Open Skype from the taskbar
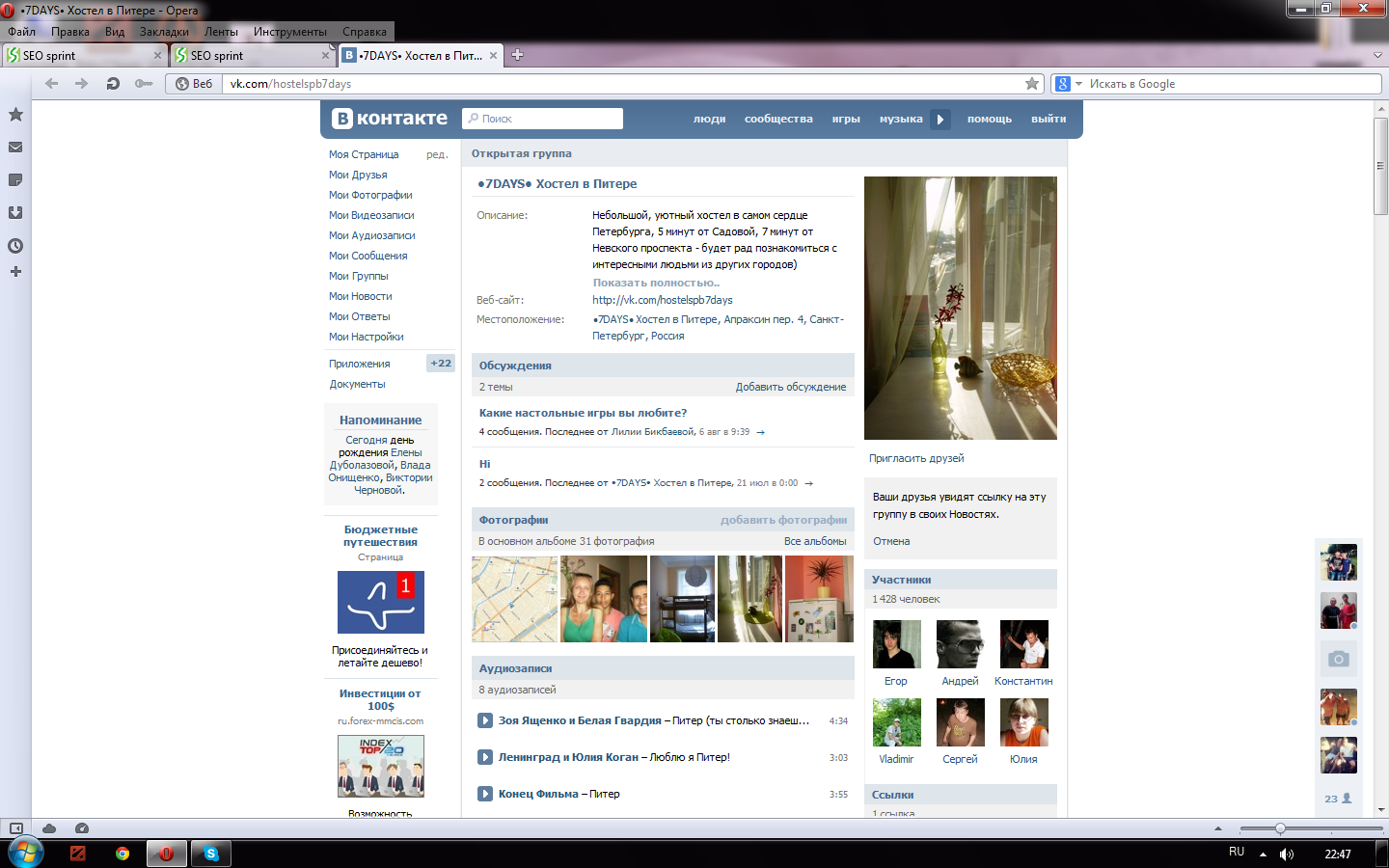This screenshot has width=1389, height=868. (211, 854)
